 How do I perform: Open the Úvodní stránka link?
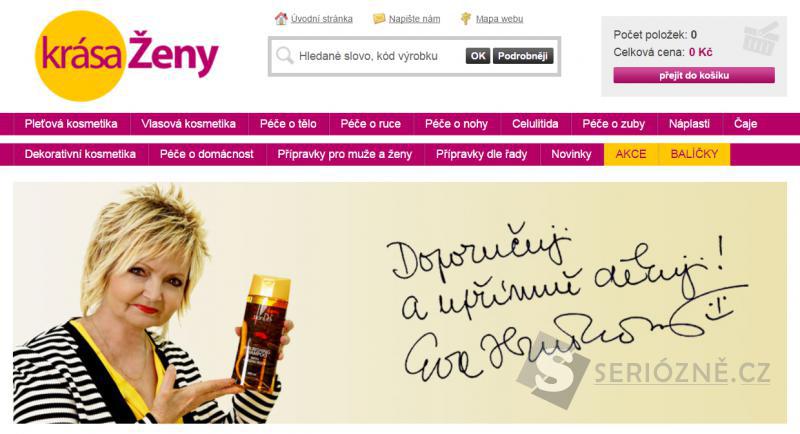click(321, 19)
